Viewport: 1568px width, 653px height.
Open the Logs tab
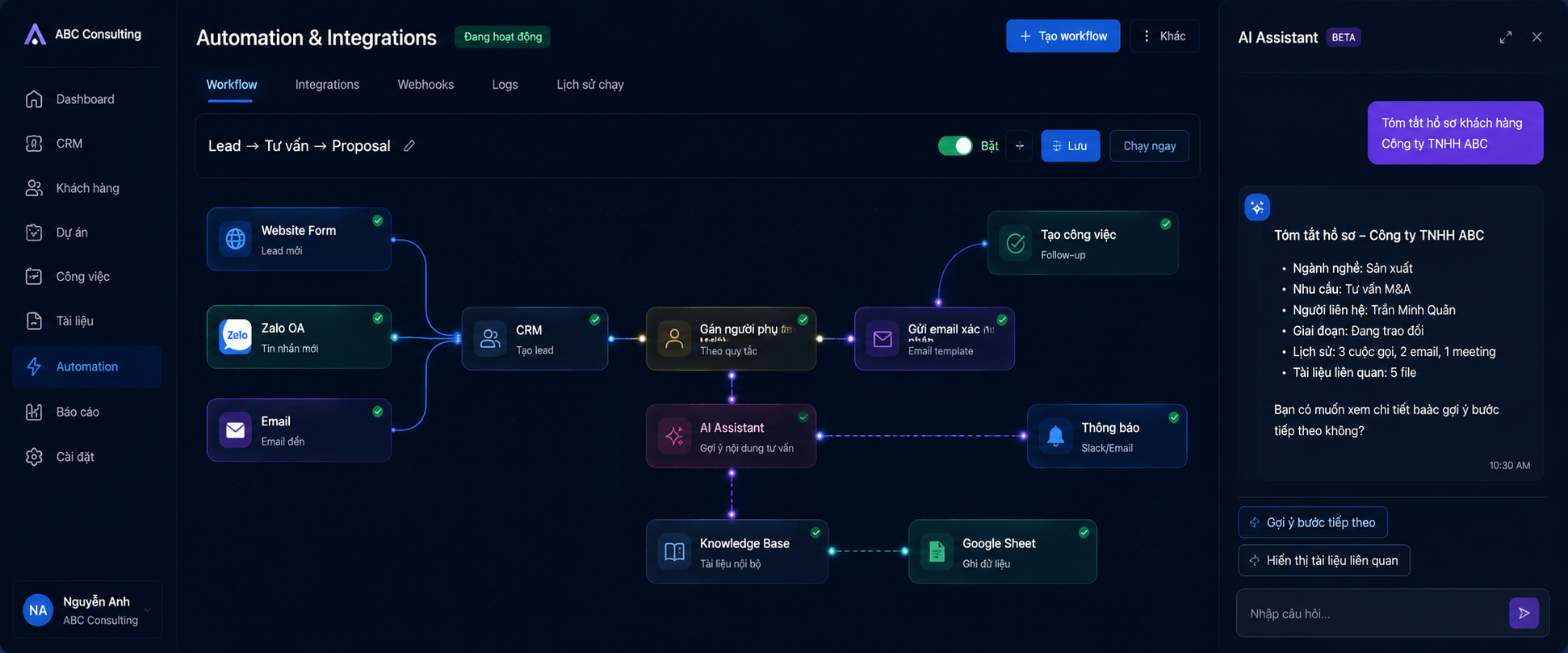(x=505, y=85)
